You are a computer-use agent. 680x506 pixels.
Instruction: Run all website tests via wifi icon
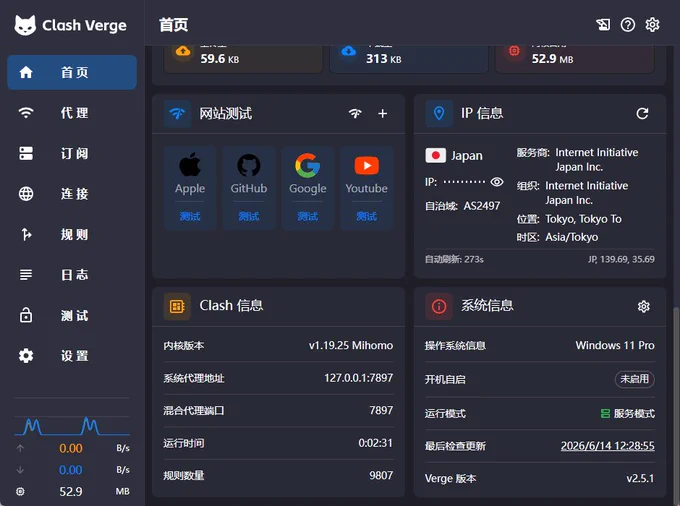(355, 114)
